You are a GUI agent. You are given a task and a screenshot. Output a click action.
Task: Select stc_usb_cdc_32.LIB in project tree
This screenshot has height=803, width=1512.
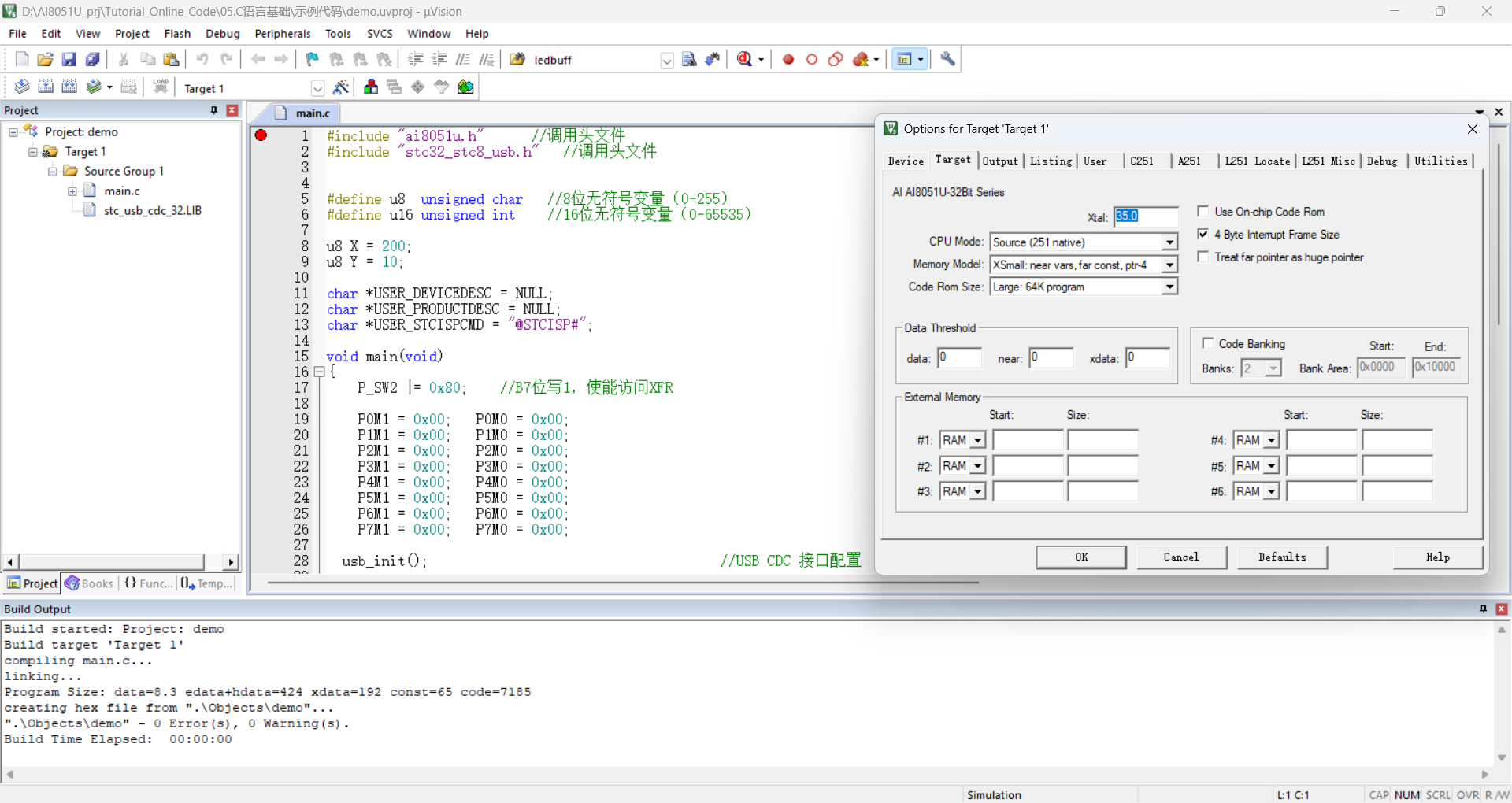[153, 210]
